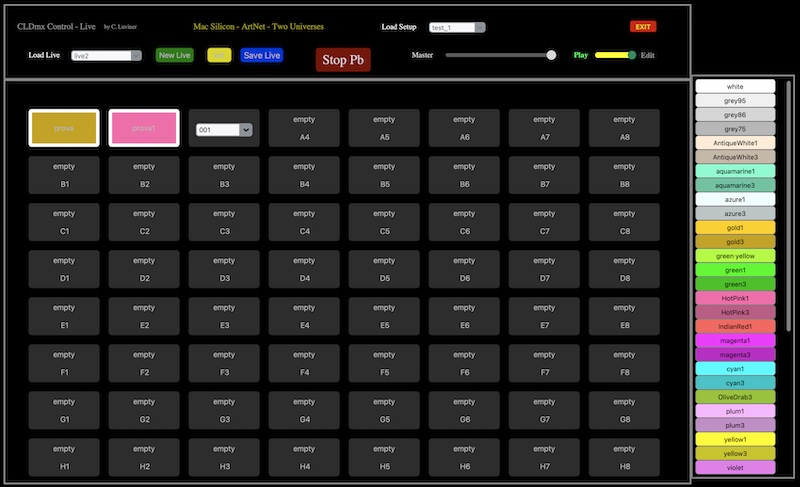800x487 pixels.
Task: Select the white color swatch
Action: [735, 86]
